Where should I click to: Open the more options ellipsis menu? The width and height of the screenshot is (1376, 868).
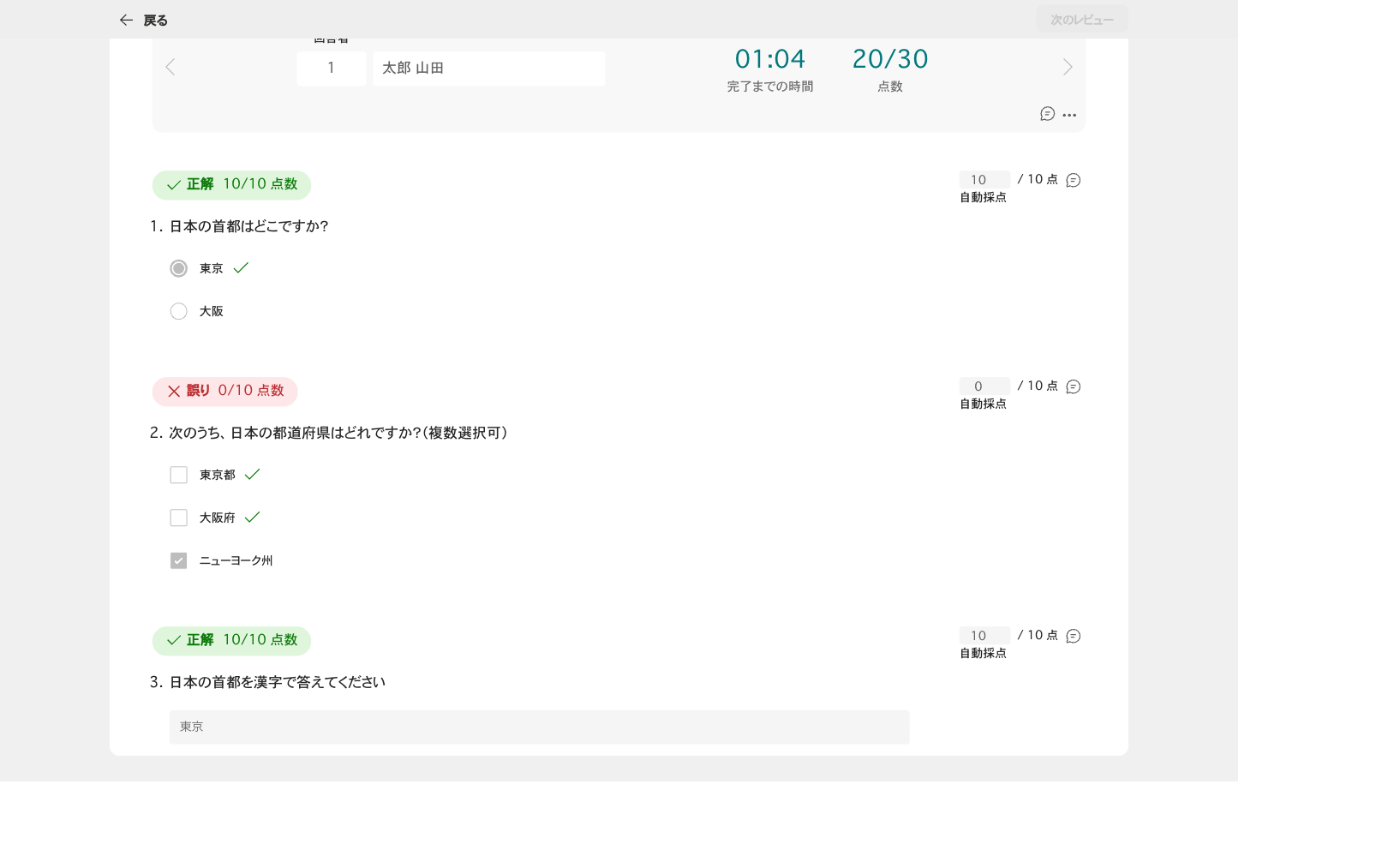click(x=1069, y=115)
